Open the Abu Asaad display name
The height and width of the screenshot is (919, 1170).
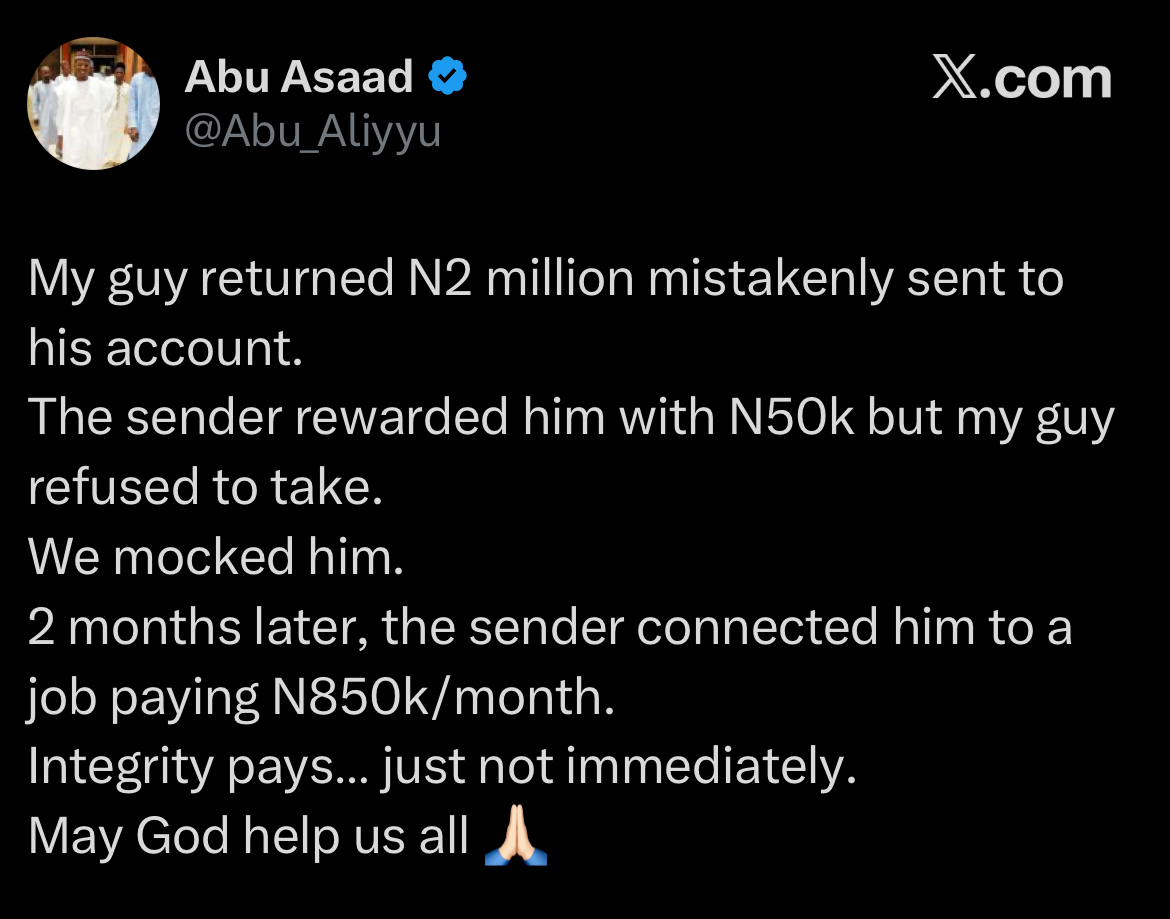298,77
